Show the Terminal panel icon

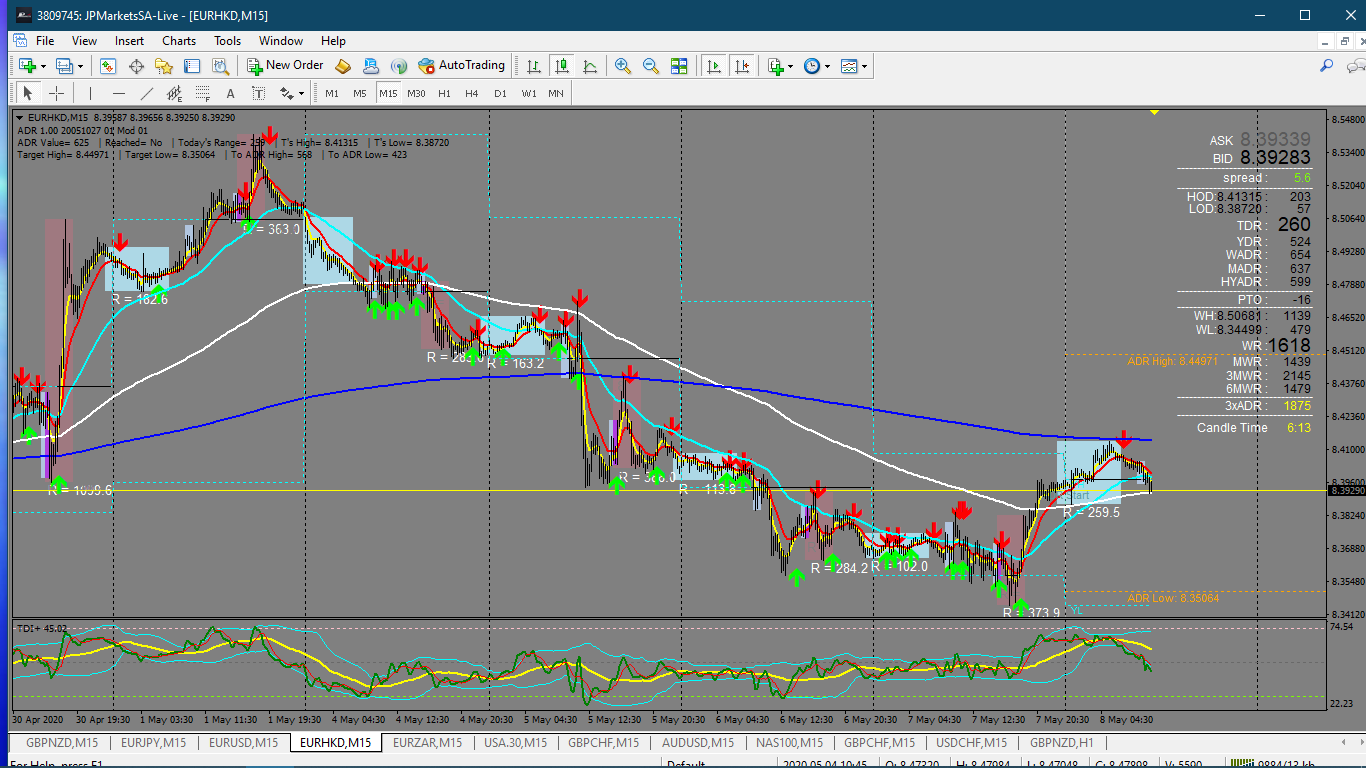[x=192, y=66]
